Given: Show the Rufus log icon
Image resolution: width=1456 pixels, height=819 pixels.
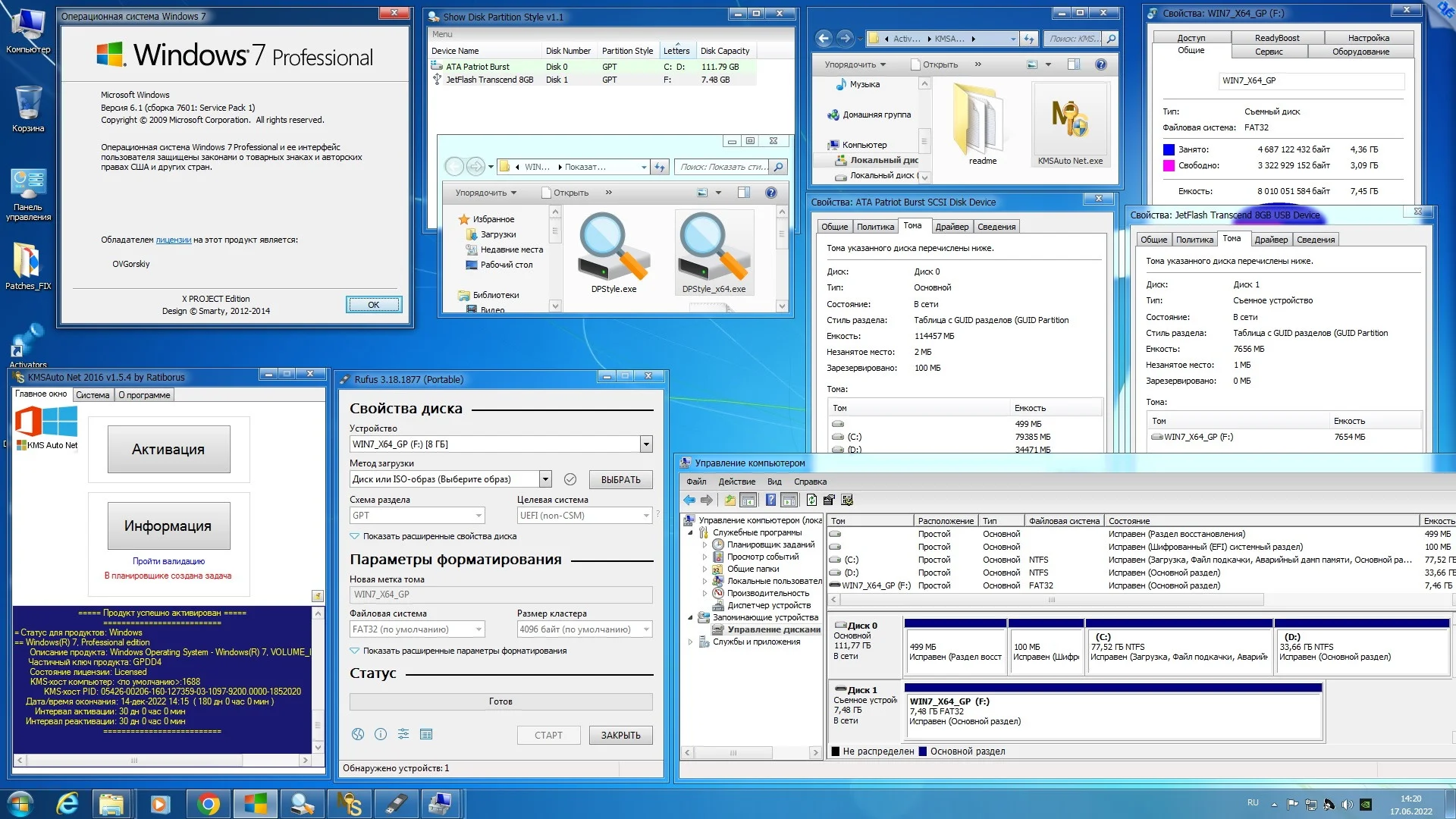Looking at the screenshot, I should (x=426, y=734).
